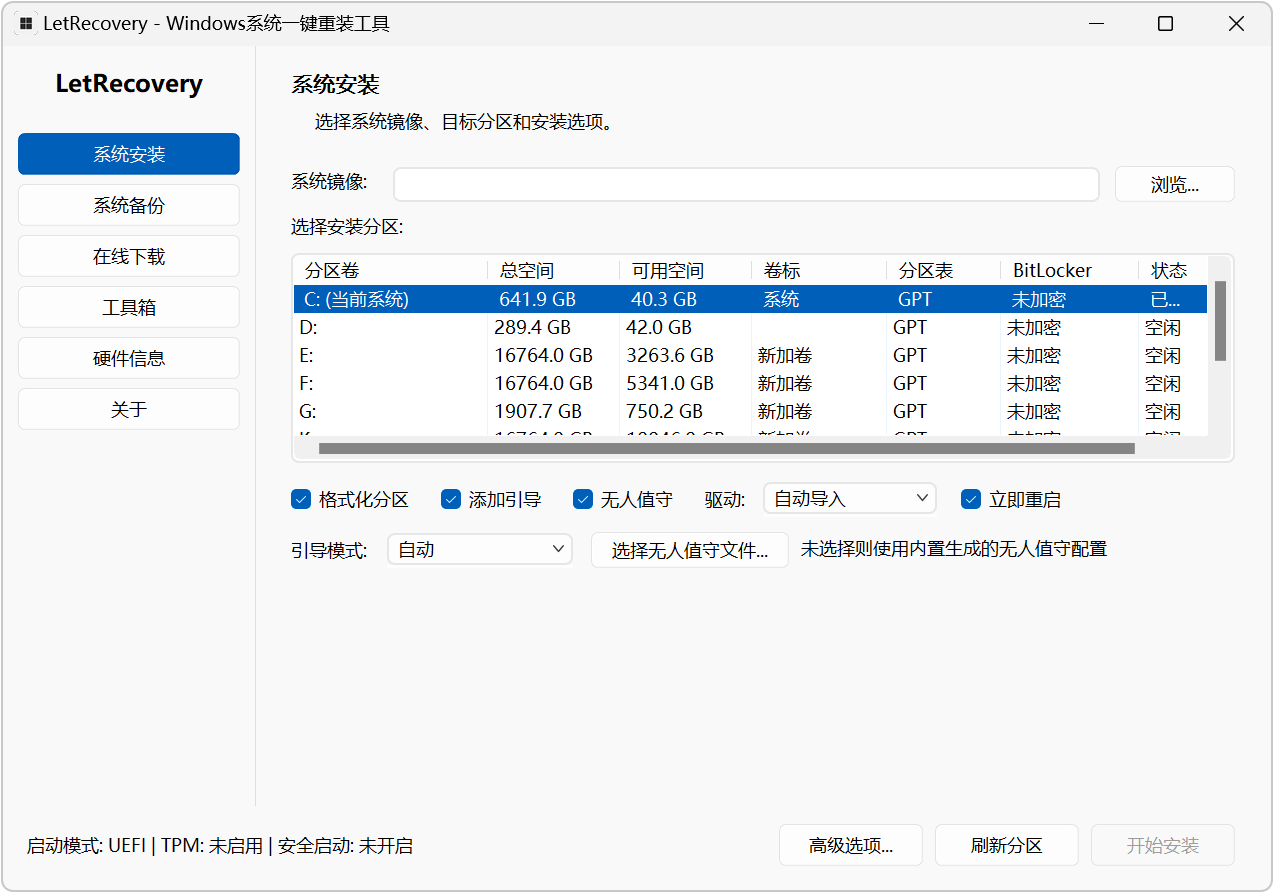This screenshot has height=893, width=1275.
Task: Click 选择无人值守文件... button
Action: click(x=690, y=550)
